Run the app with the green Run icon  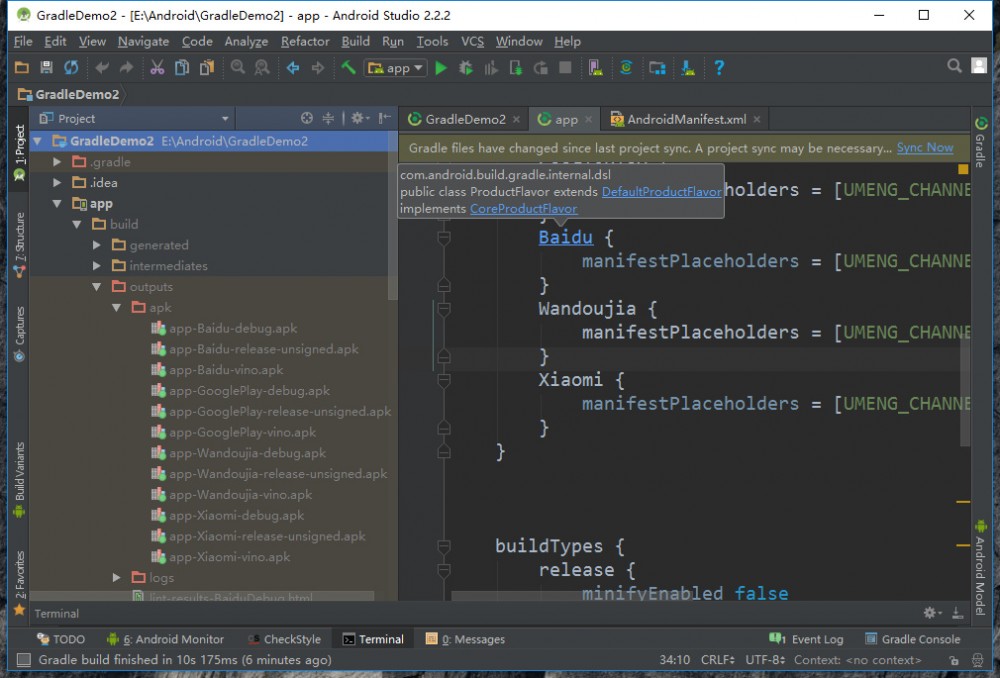[x=441, y=68]
